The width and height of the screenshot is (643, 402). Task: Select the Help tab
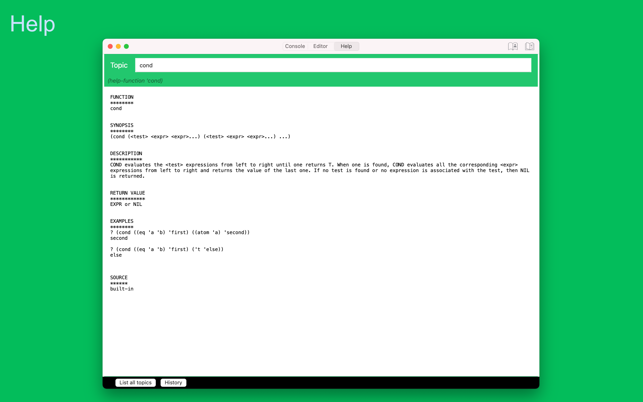click(346, 46)
